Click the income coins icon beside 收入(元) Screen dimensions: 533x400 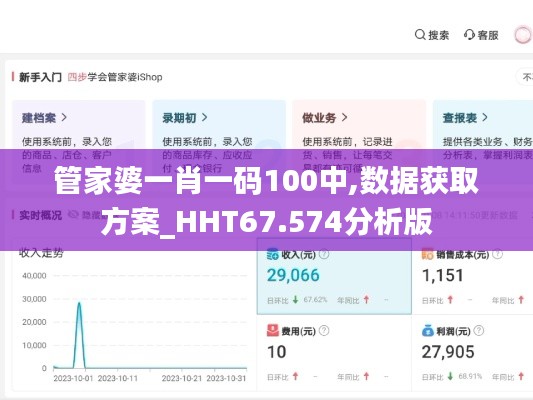(x=273, y=254)
